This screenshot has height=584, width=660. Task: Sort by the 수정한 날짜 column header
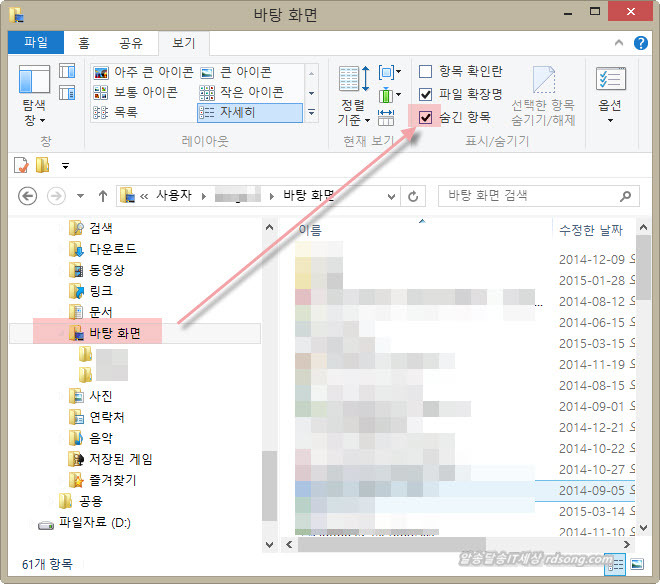(x=590, y=231)
